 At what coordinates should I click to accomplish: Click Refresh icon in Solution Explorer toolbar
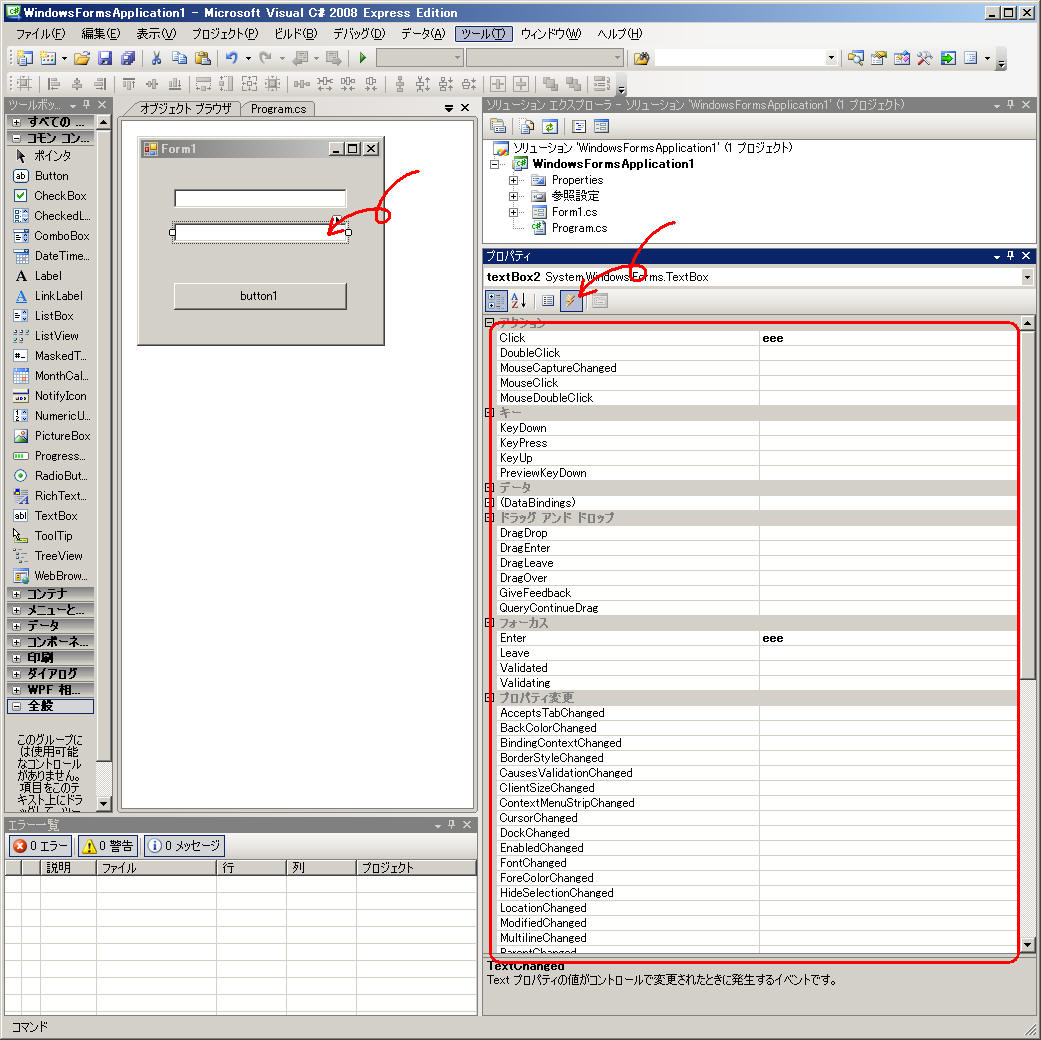[549, 126]
